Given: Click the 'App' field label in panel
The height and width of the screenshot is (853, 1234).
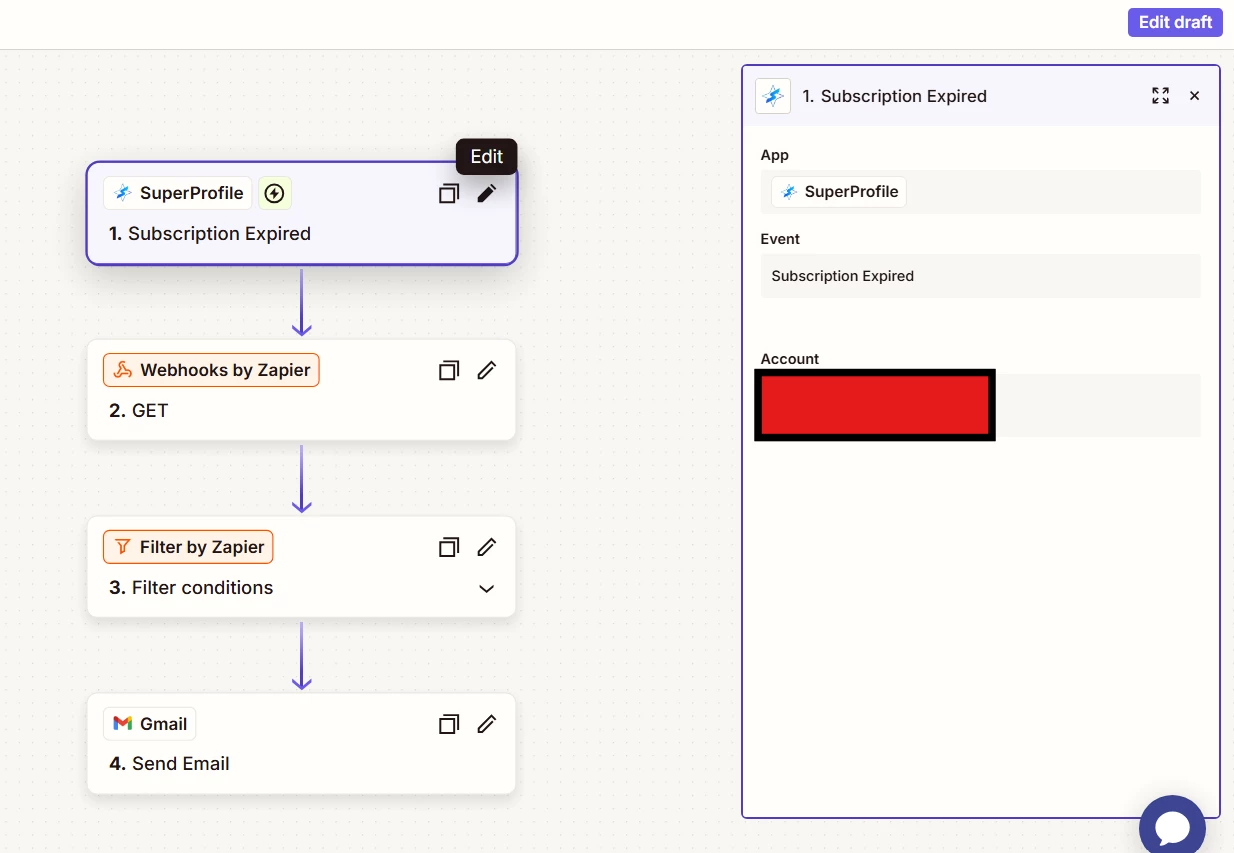Looking at the screenshot, I should pyautogui.click(x=775, y=155).
